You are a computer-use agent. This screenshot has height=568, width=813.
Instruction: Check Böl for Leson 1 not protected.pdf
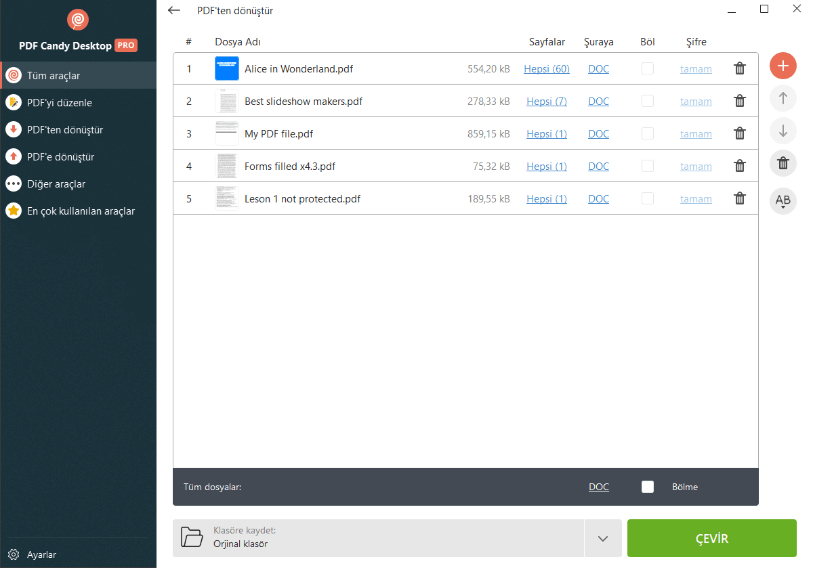pos(648,198)
